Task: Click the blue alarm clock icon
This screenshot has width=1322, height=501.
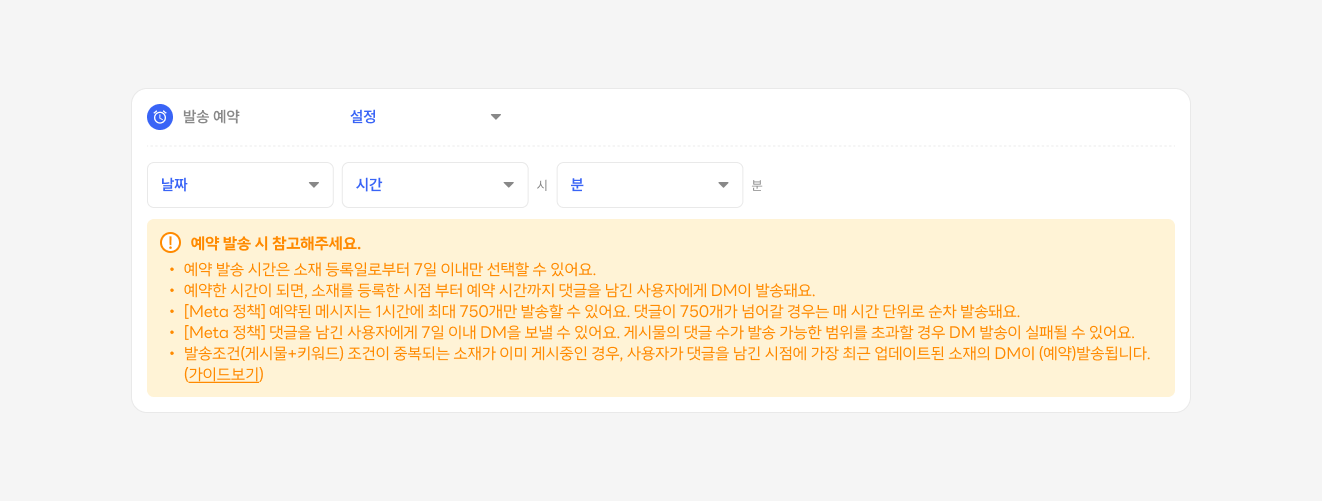Action: pos(159,117)
